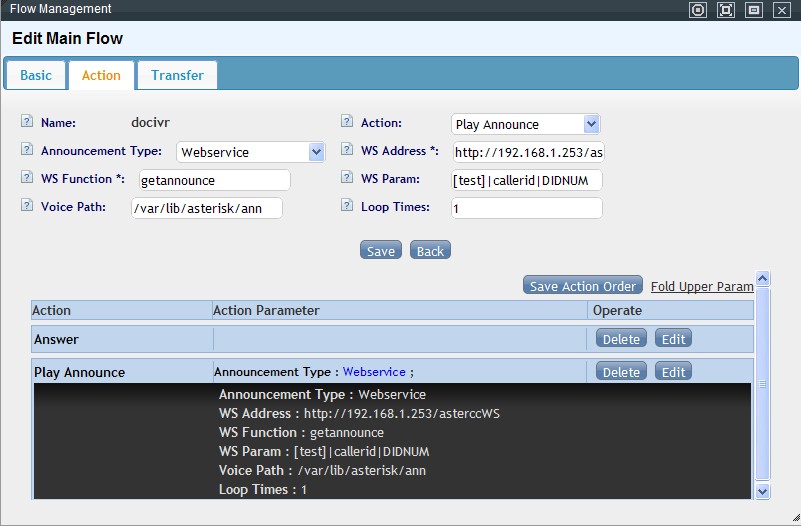Image resolution: width=801 pixels, height=526 pixels.
Task: Click Save Action Order button
Action: tap(582, 286)
